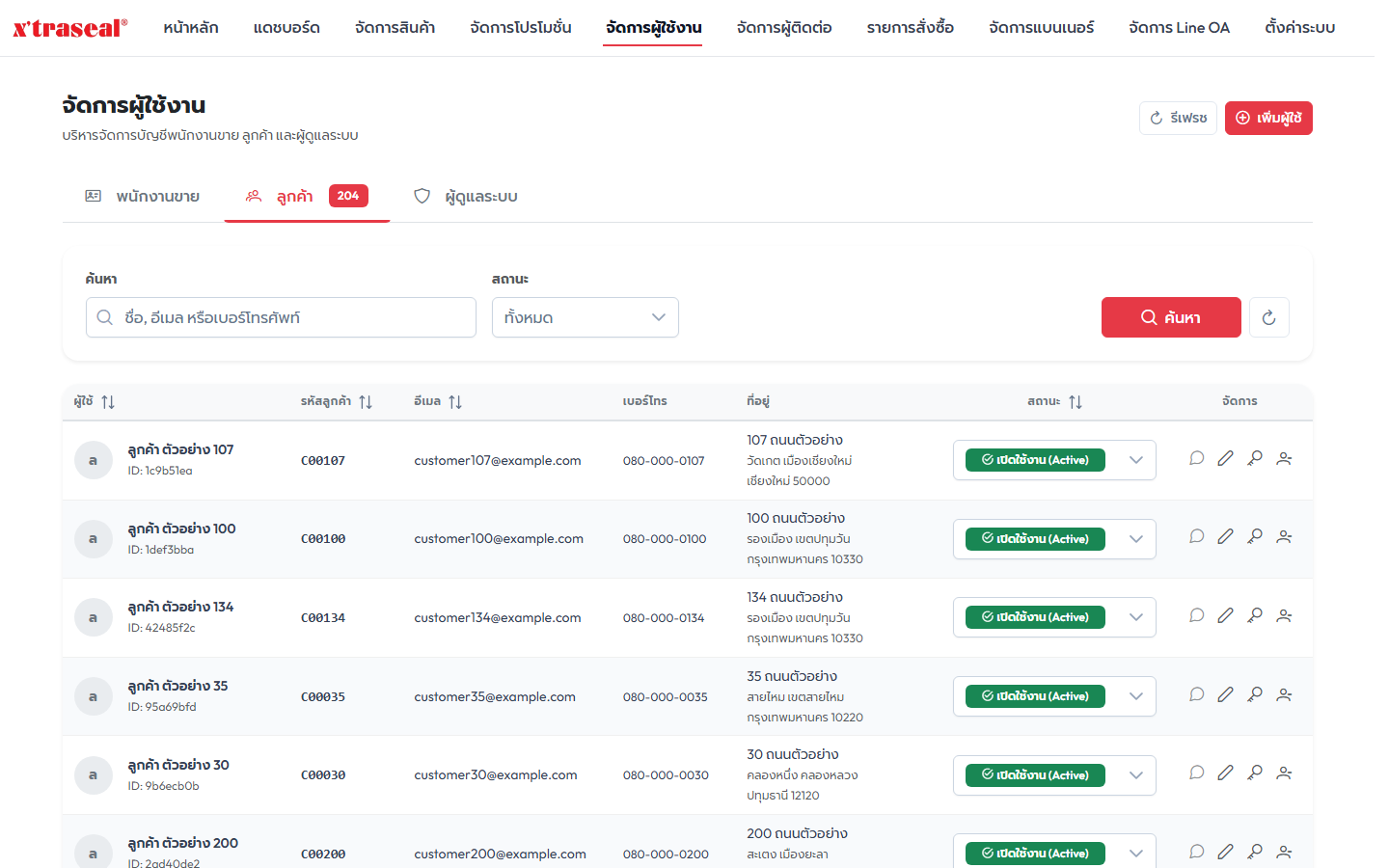Viewport: 1389px width, 868px height.
Task: Click the key icon for customer107@example.com
Action: click(1255, 458)
